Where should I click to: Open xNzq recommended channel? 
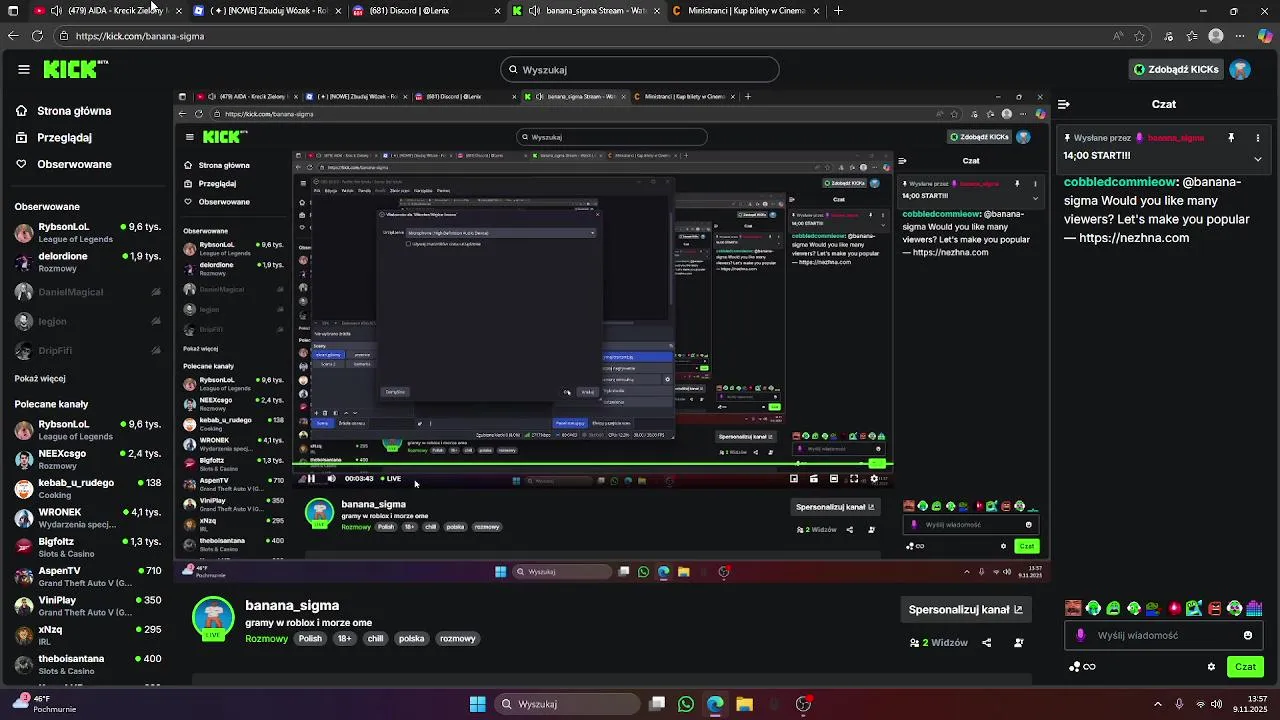click(x=88, y=635)
